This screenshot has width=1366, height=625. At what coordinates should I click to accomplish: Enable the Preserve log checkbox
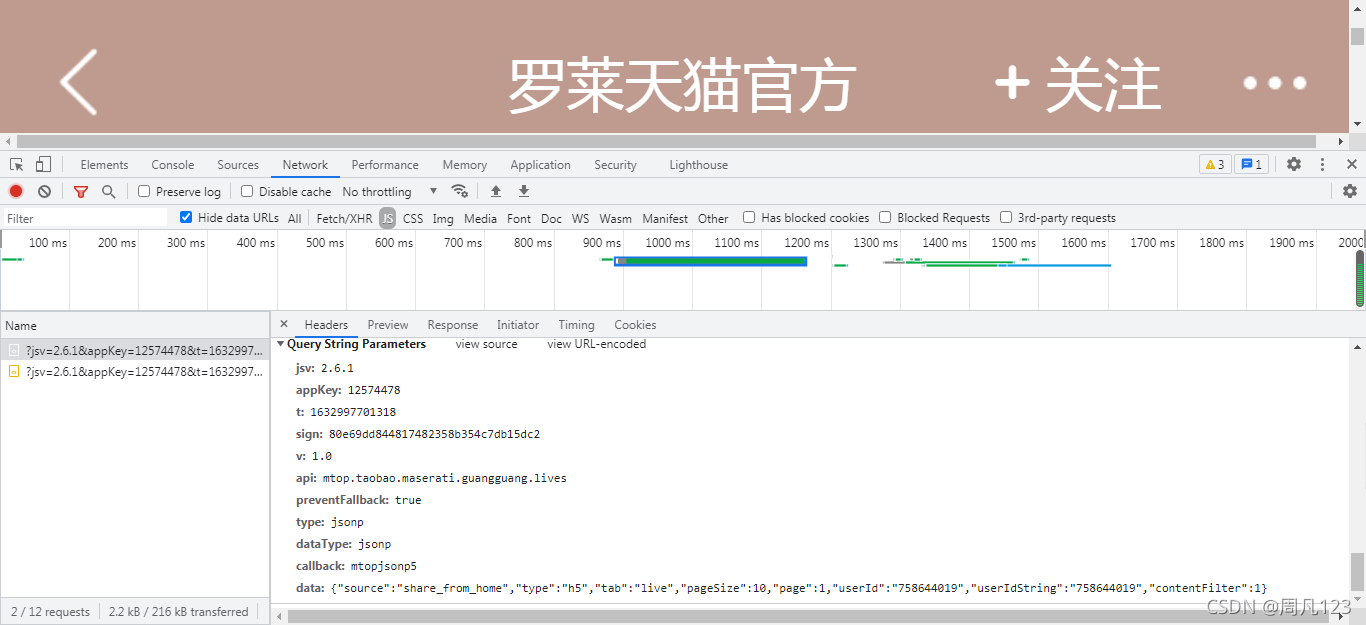tap(144, 191)
